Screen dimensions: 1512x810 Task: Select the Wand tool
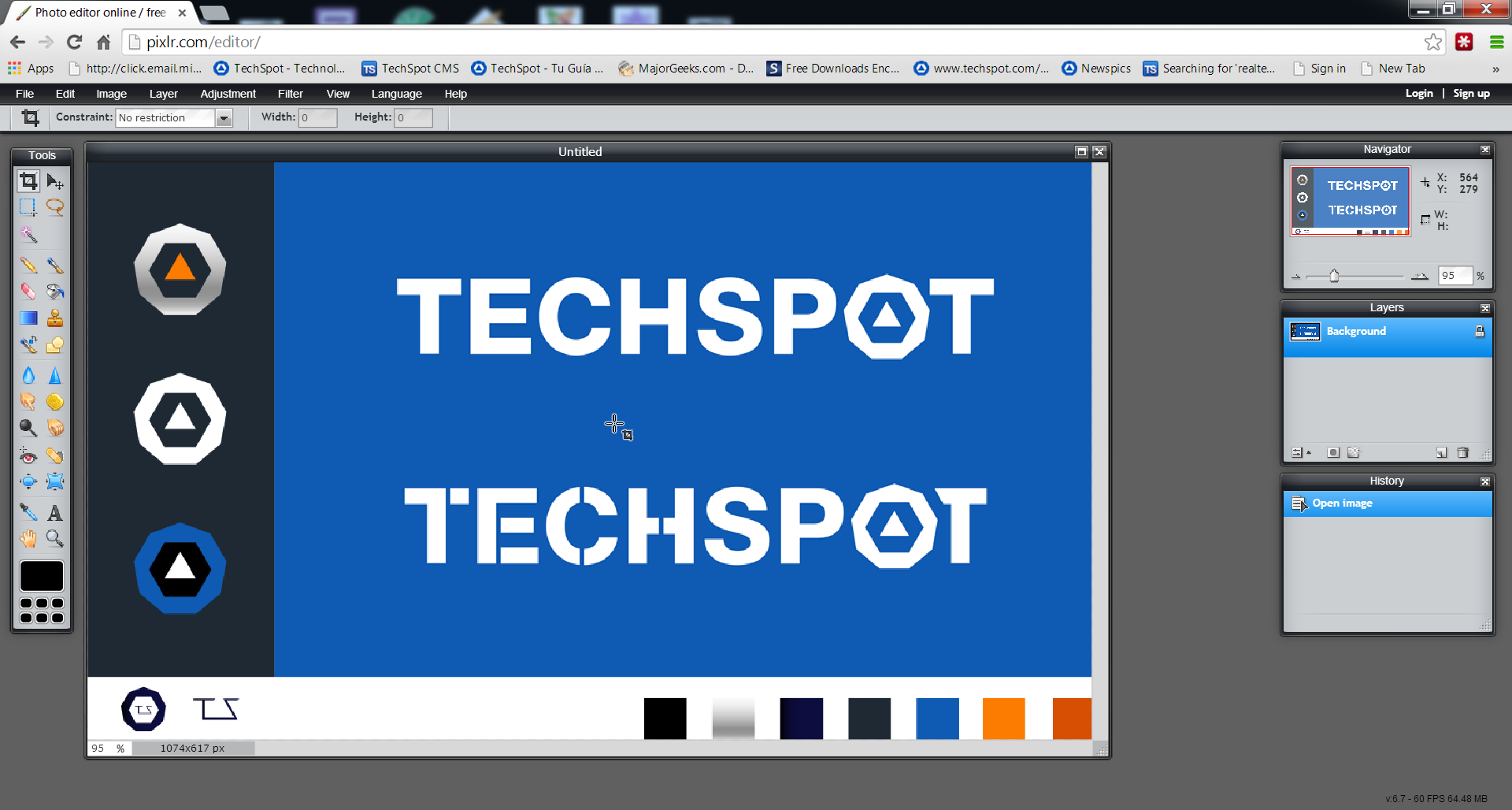[x=28, y=235]
